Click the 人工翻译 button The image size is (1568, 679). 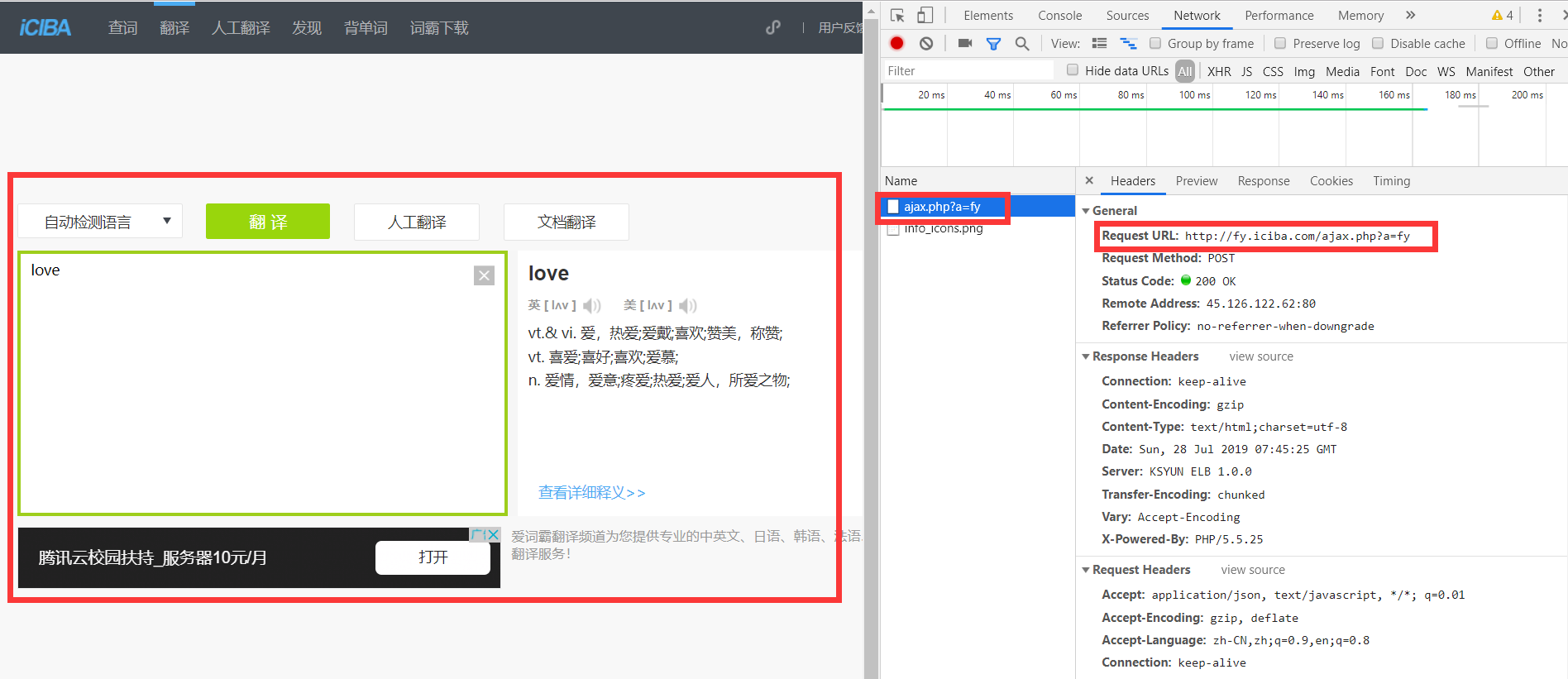pyautogui.click(x=417, y=222)
